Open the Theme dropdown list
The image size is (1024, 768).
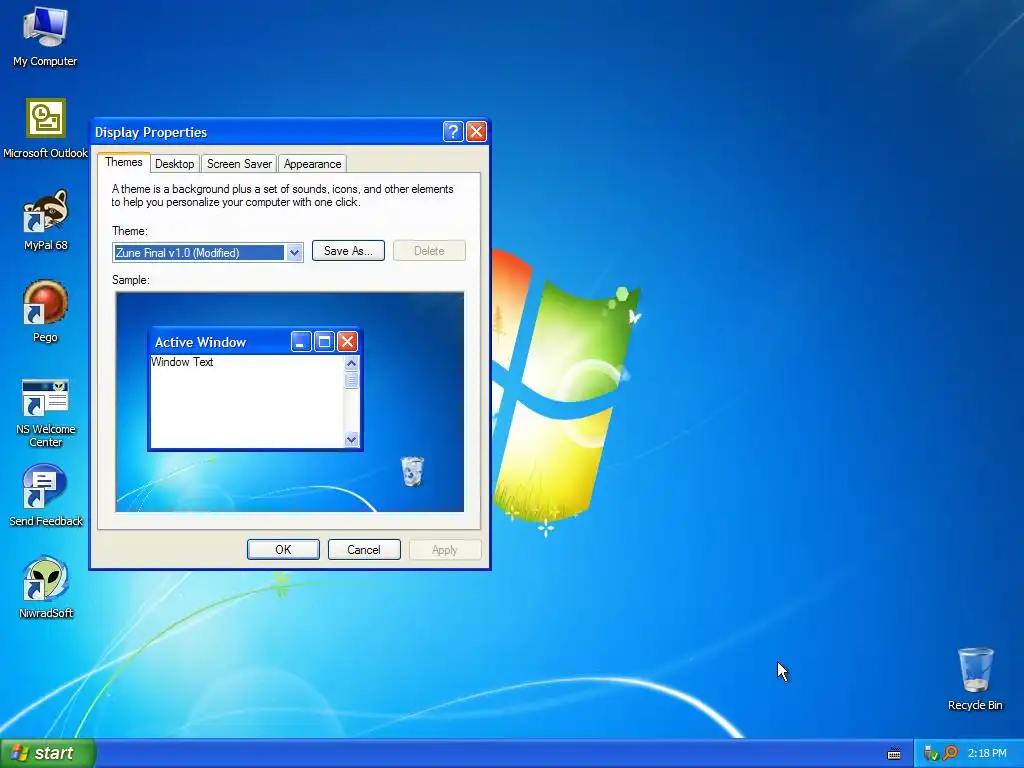(x=294, y=253)
